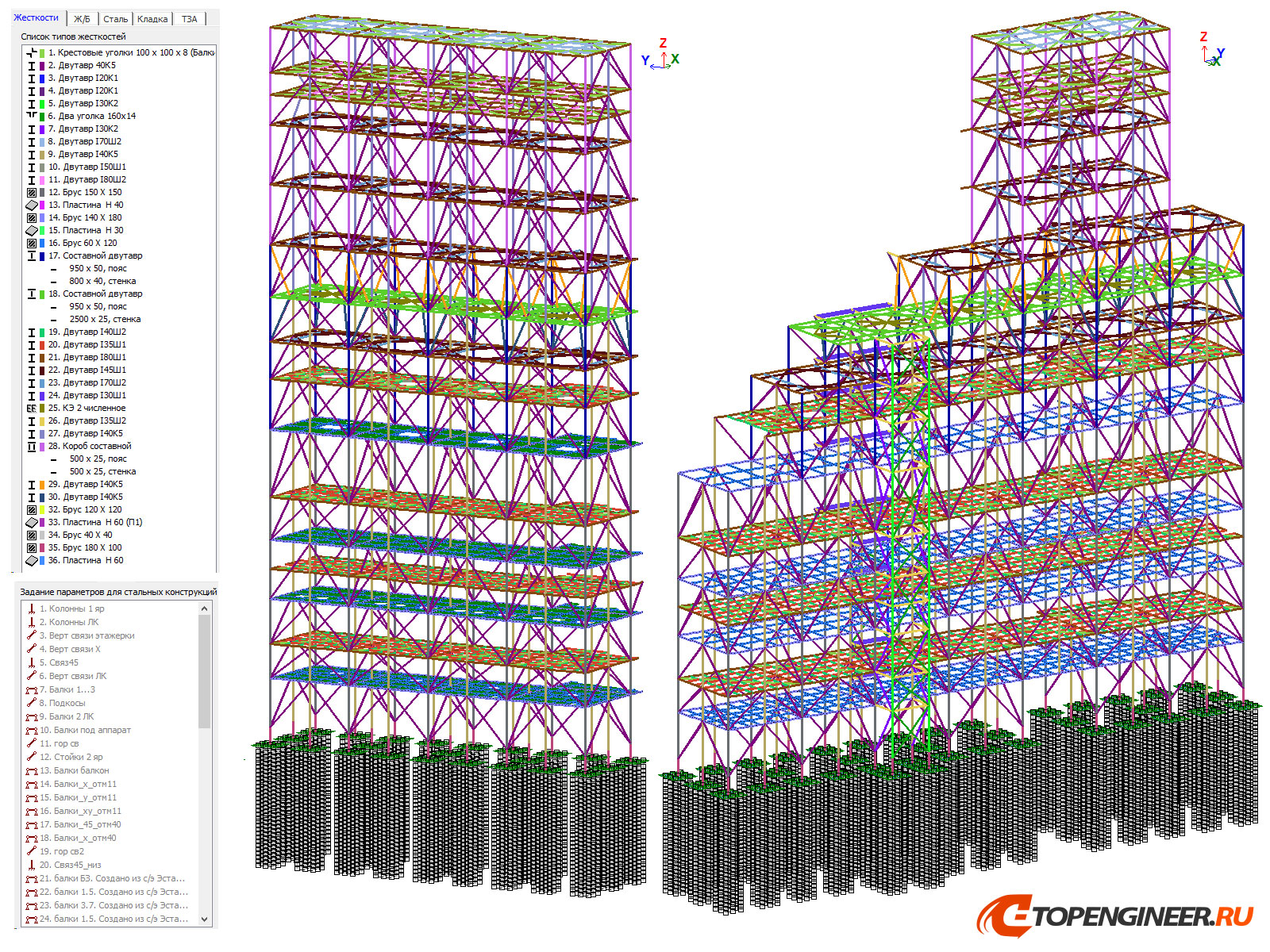Click the brace icon beside «8. Подкосы»
This screenshot has width=1270, height=952.
(30, 703)
